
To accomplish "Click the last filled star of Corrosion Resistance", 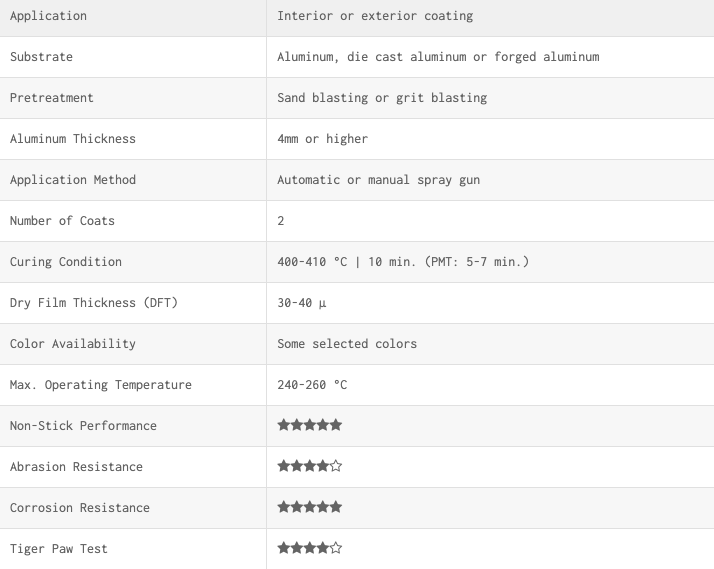I will pyautogui.click(x=336, y=507).
